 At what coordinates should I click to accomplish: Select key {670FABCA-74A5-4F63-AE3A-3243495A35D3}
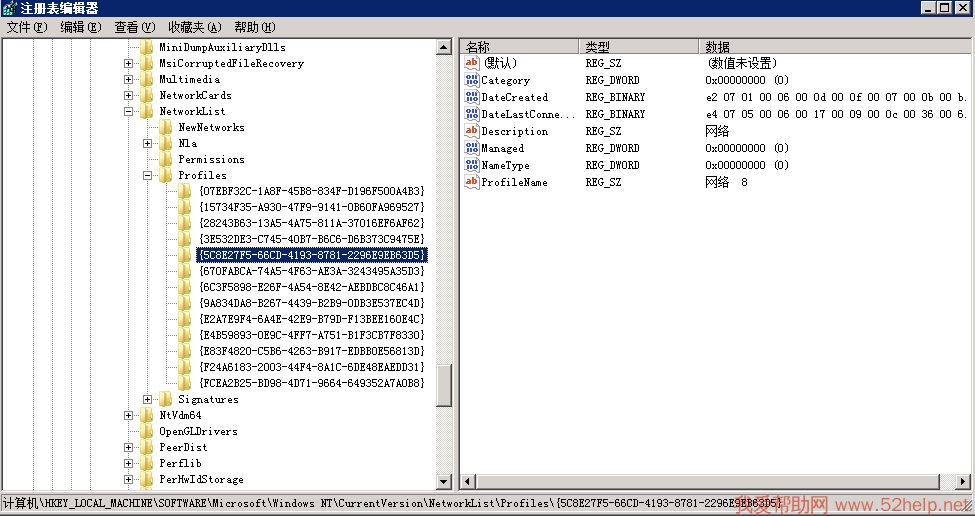(x=312, y=271)
